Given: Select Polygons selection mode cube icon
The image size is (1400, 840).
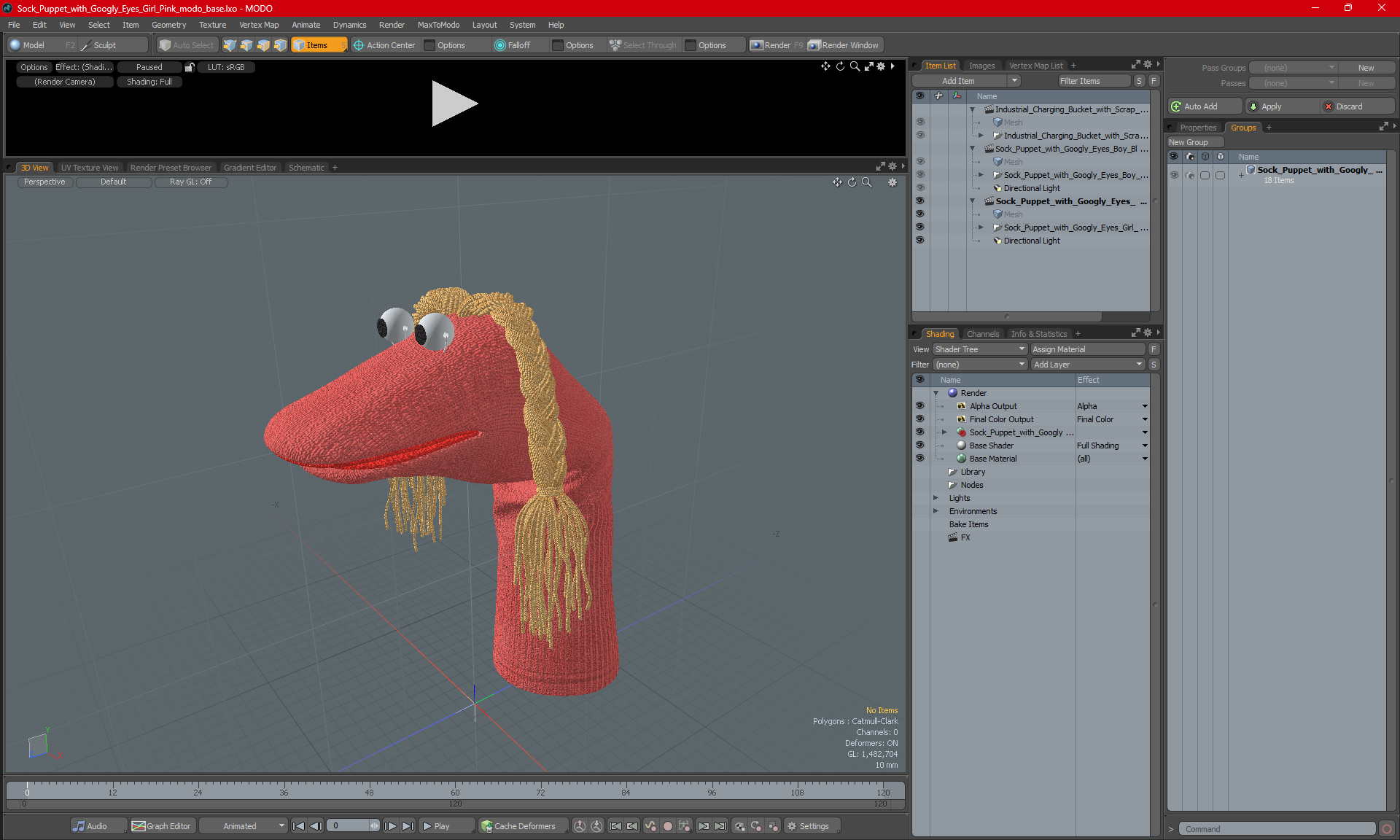Looking at the screenshot, I should [x=263, y=45].
